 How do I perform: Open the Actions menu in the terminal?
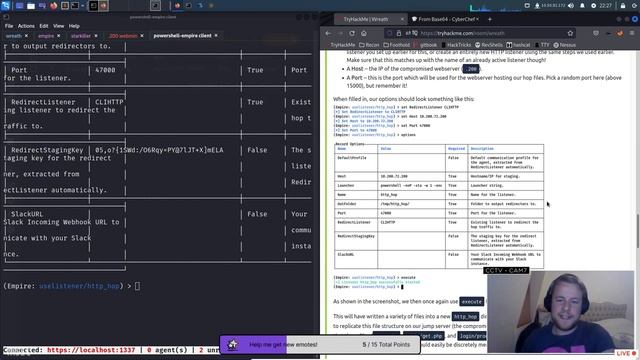pyautogui.click(x=26, y=26)
